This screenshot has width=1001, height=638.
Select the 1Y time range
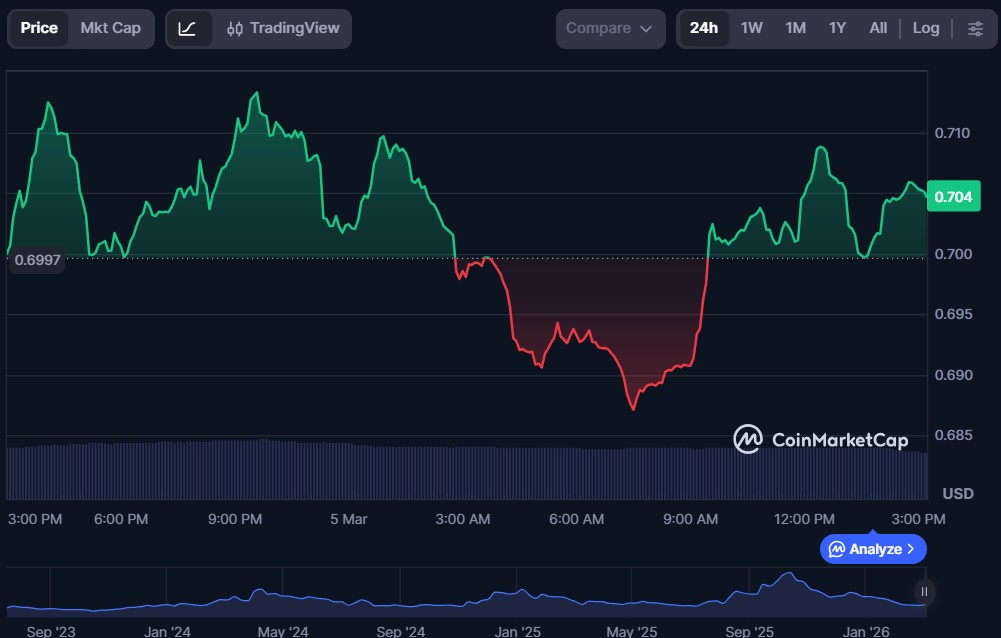pyautogui.click(x=837, y=28)
